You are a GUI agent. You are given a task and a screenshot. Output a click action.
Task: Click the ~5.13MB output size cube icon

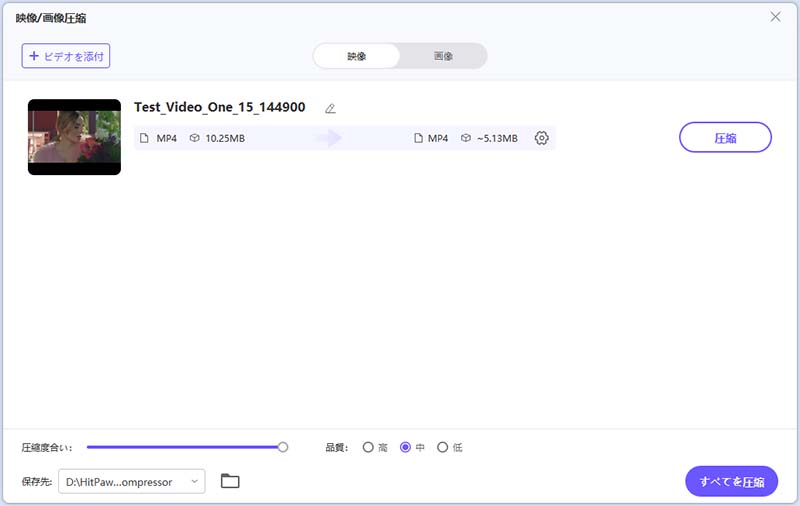(x=466, y=138)
